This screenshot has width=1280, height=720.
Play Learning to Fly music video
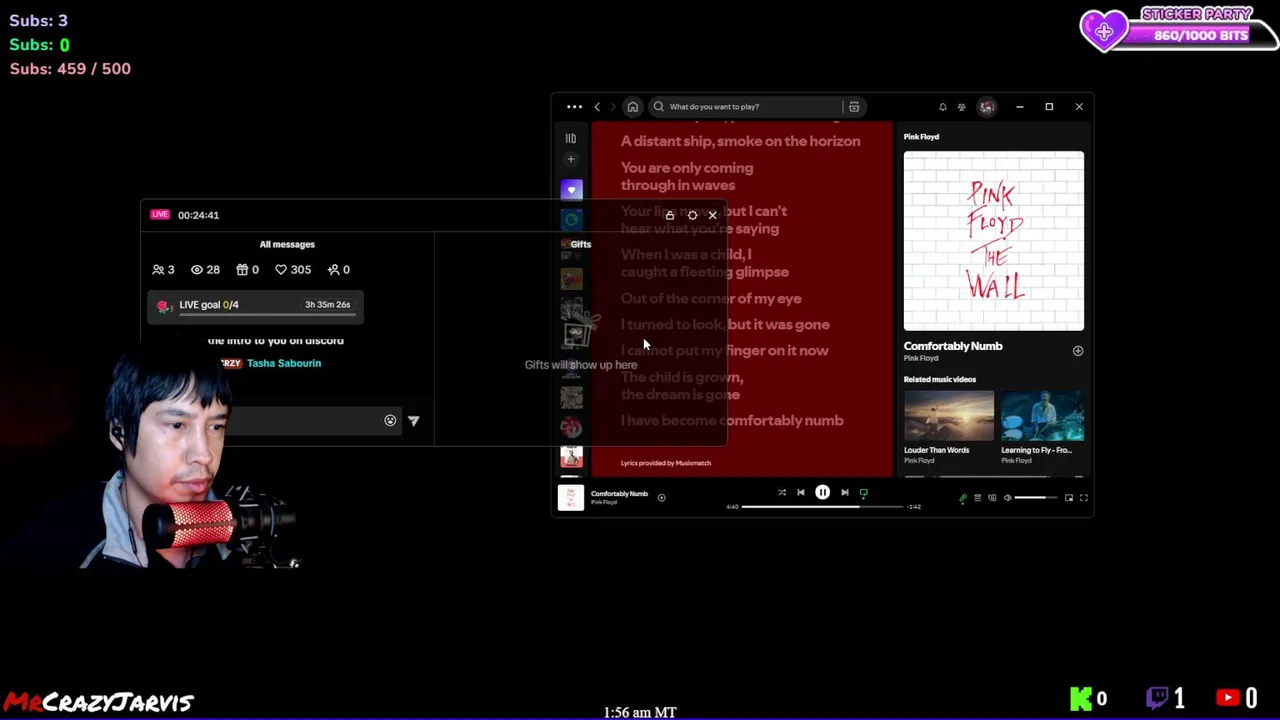[x=1042, y=416]
